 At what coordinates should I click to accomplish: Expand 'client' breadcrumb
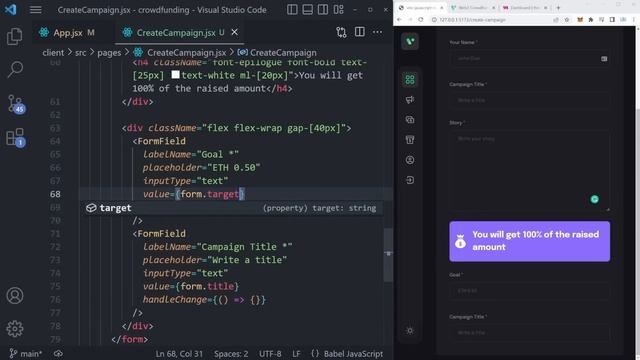point(53,53)
